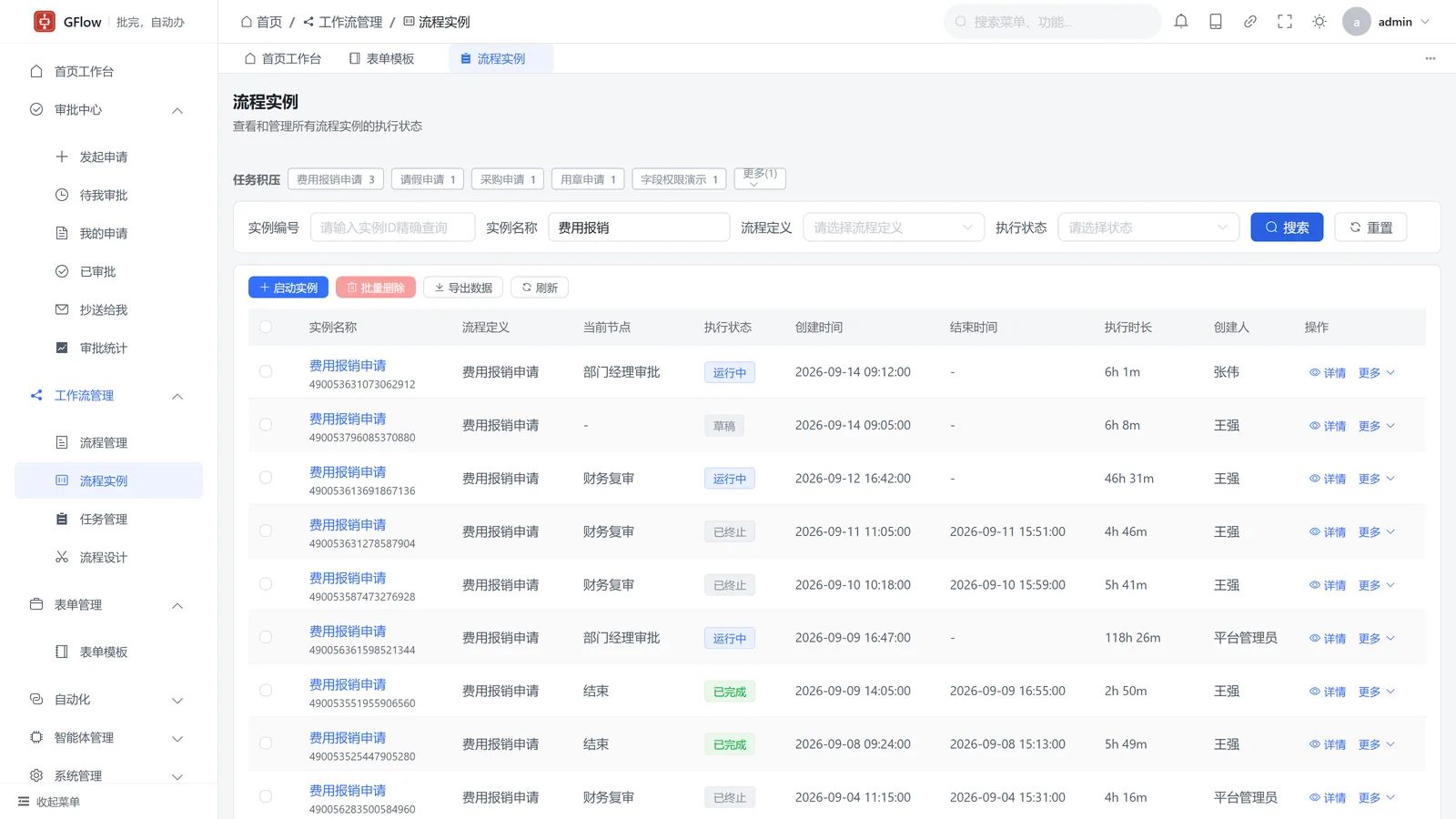Click the 重置 button
The width and height of the screenshot is (1456, 819).
pos(1370,227)
